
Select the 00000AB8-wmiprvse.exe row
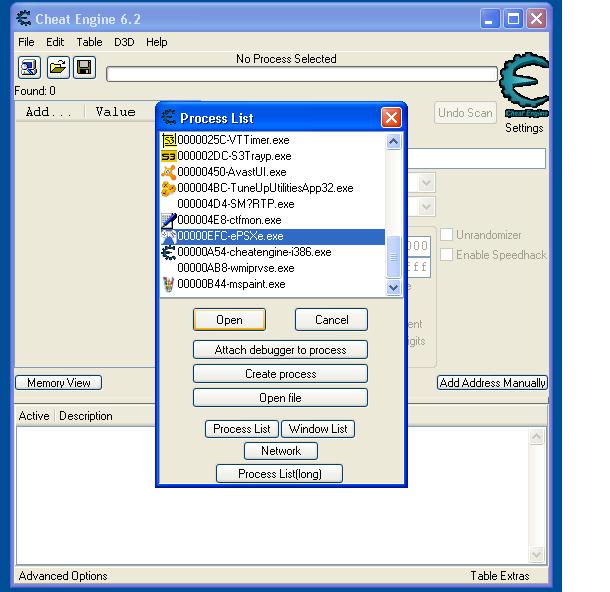pos(273,268)
